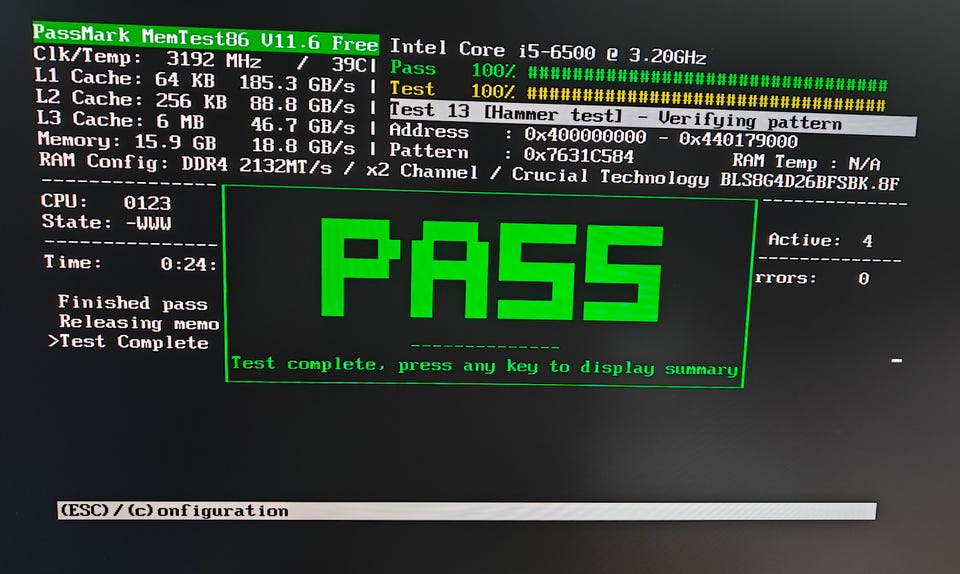Click the State: -WWW line
Viewport: 960px width, 574px height.
click(x=106, y=222)
